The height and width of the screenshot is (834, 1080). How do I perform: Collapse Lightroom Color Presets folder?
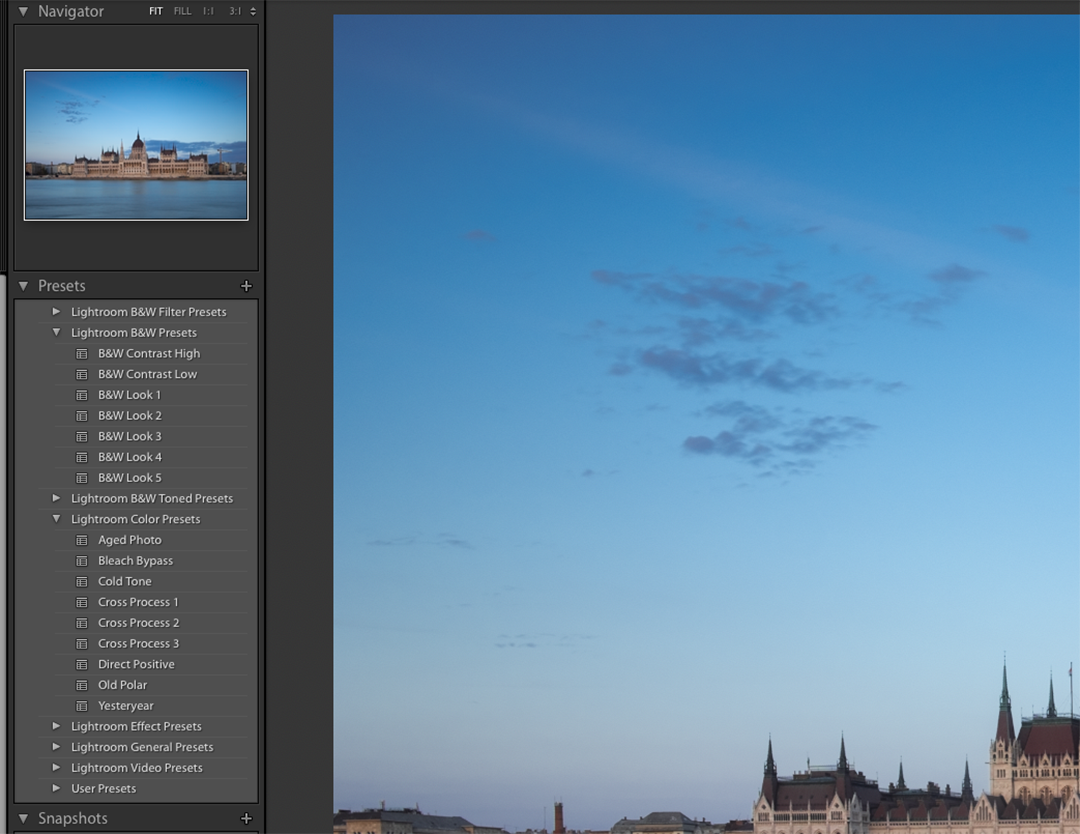pyautogui.click(x=56, y=519)
